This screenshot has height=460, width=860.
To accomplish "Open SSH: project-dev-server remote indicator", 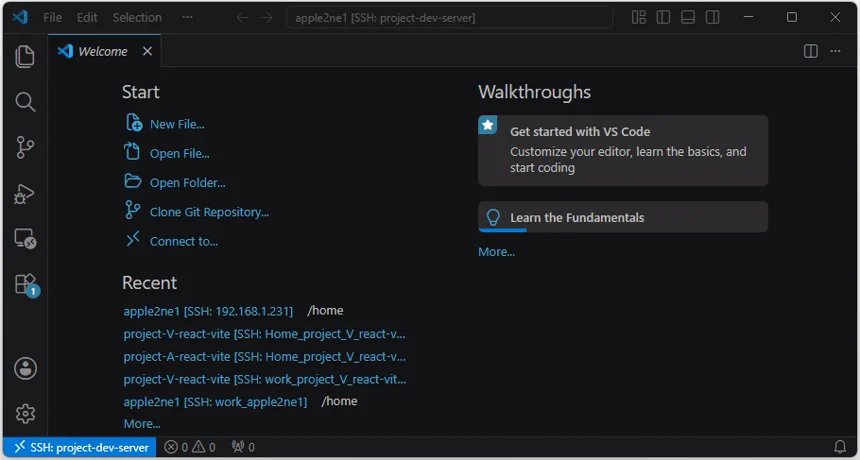I will click(80, 447).
